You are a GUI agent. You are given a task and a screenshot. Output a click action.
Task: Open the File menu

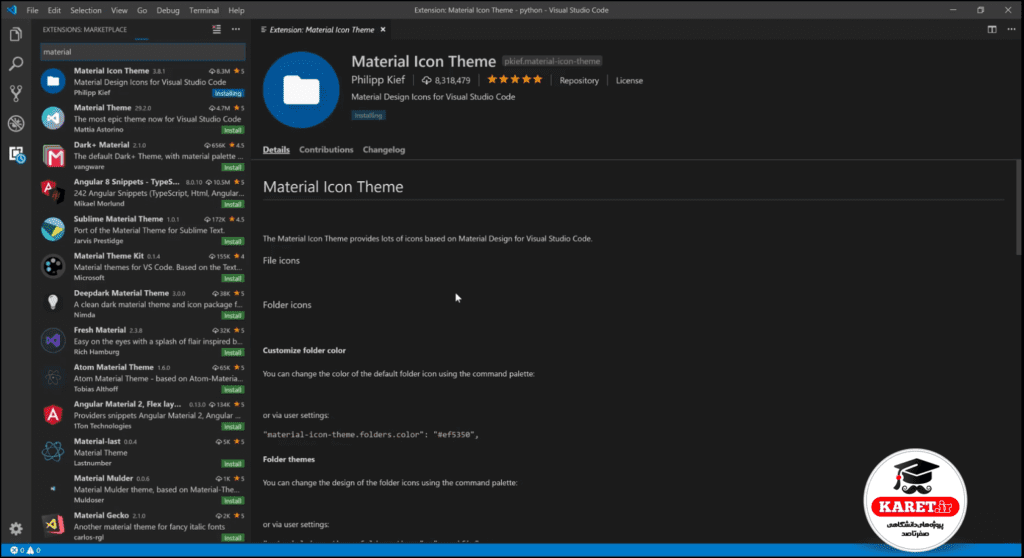[32, 10]
